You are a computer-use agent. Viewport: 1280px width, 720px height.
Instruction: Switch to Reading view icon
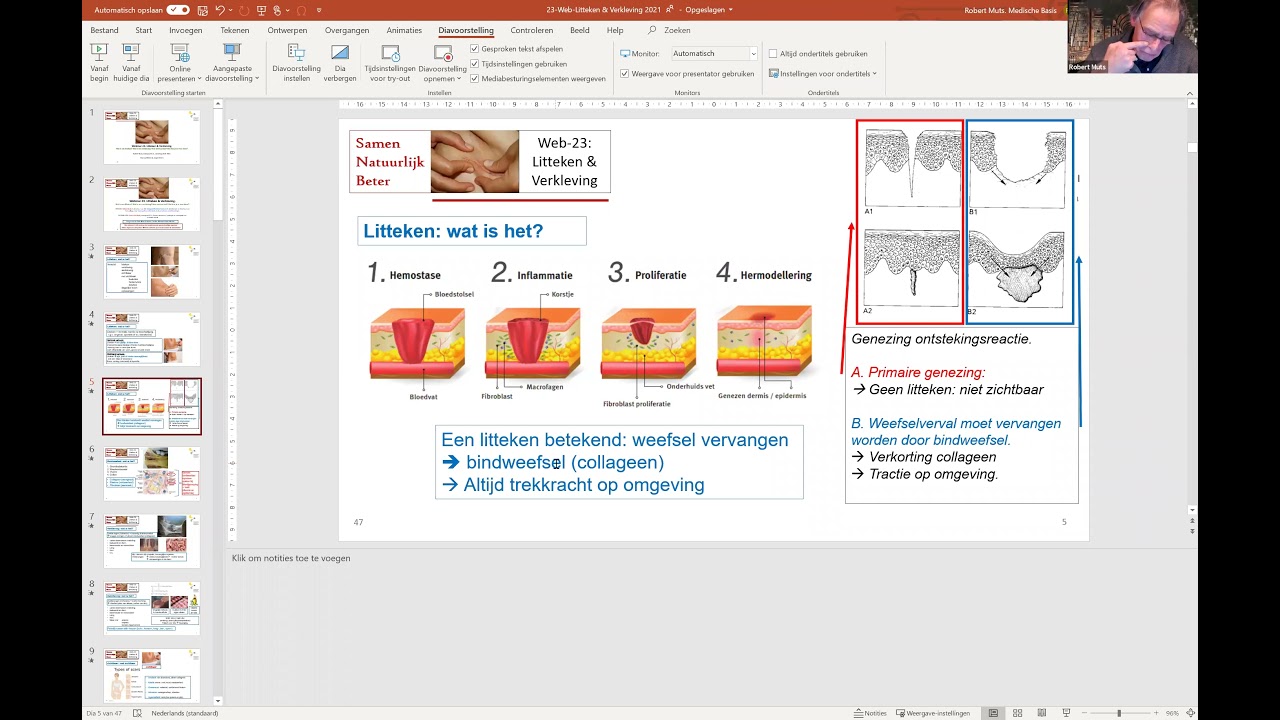pos(1043,713)
